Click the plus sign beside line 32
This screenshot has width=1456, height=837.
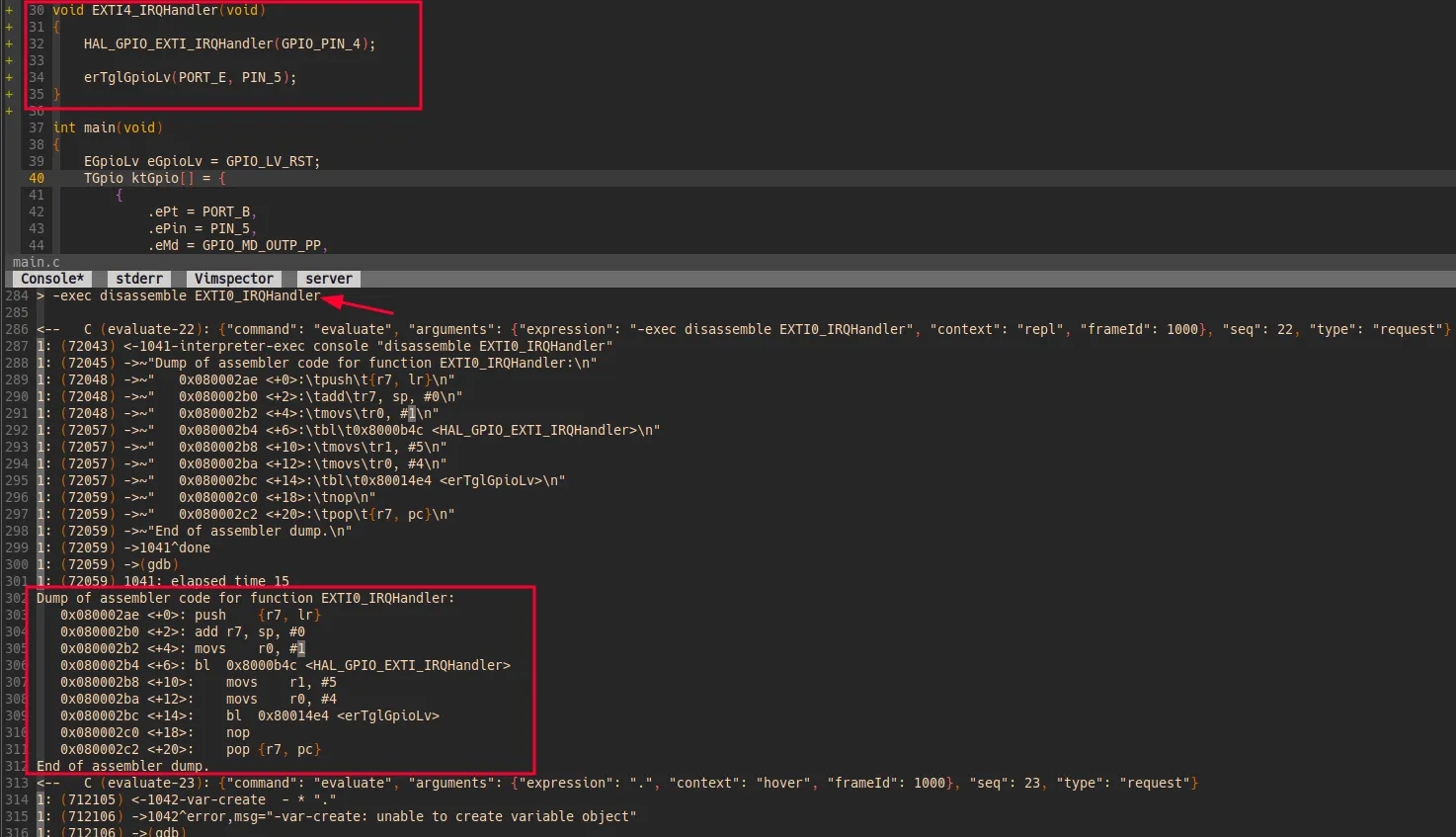9,43
